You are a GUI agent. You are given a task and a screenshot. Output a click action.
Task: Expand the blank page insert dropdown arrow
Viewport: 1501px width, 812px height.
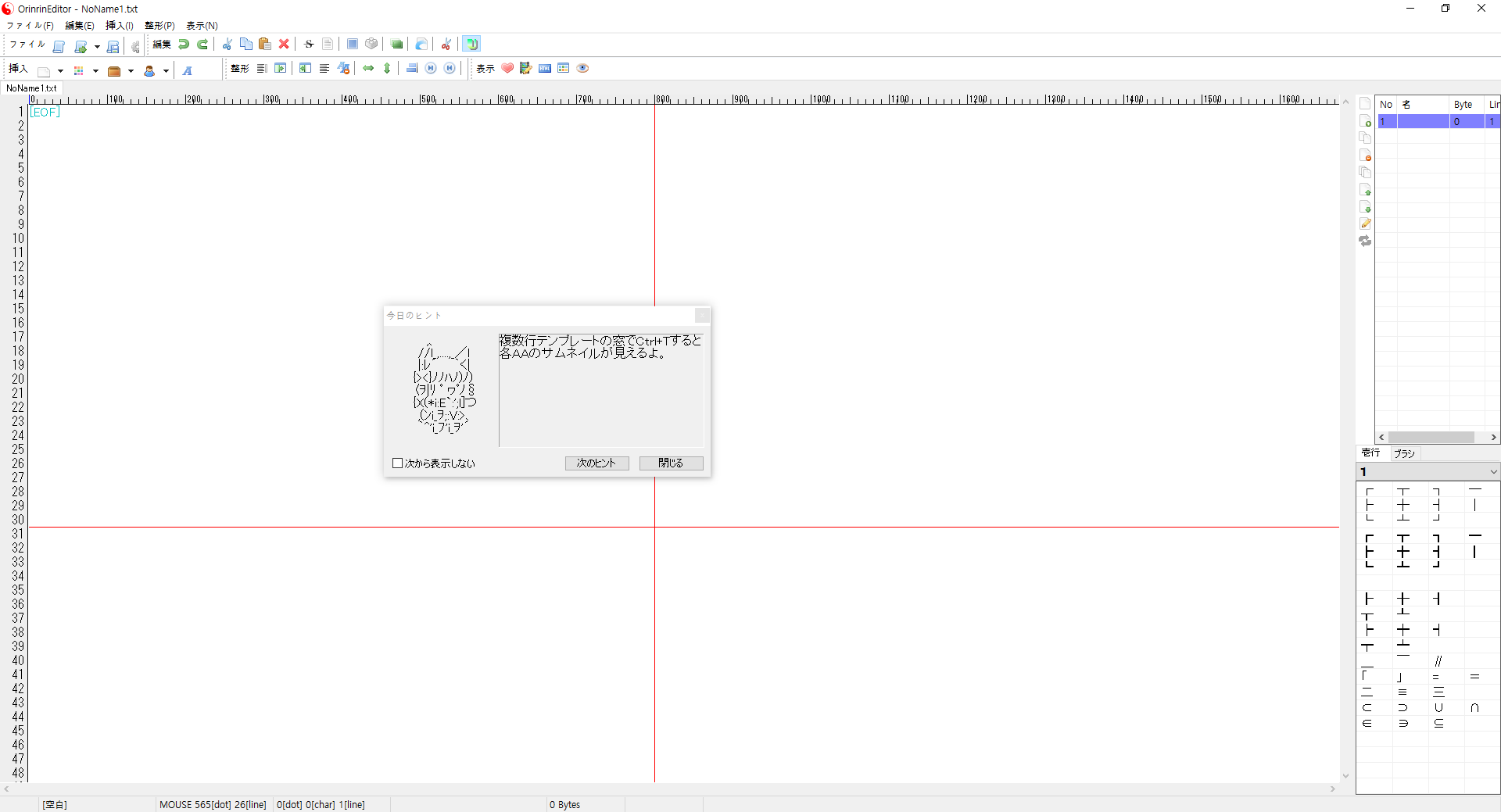tap(60, 71)
